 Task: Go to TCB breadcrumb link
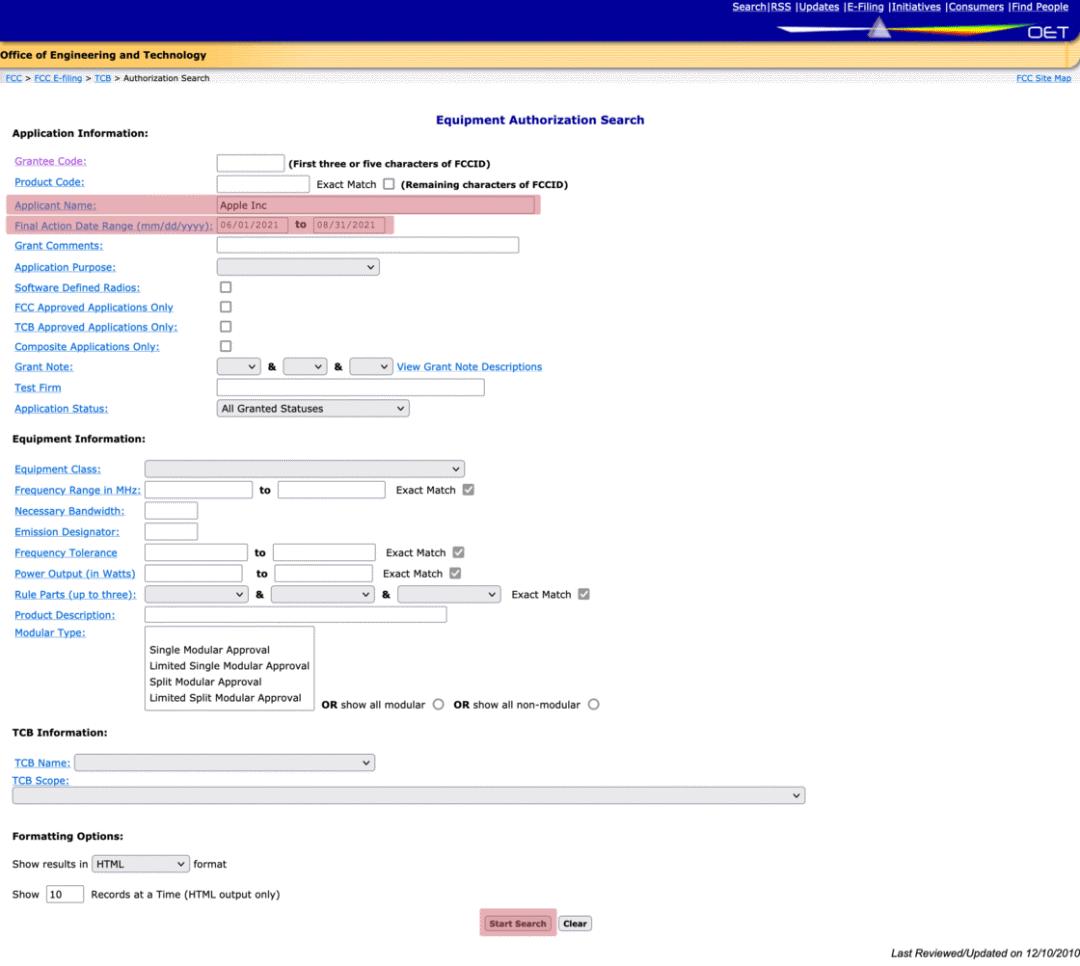coord(103,78)
